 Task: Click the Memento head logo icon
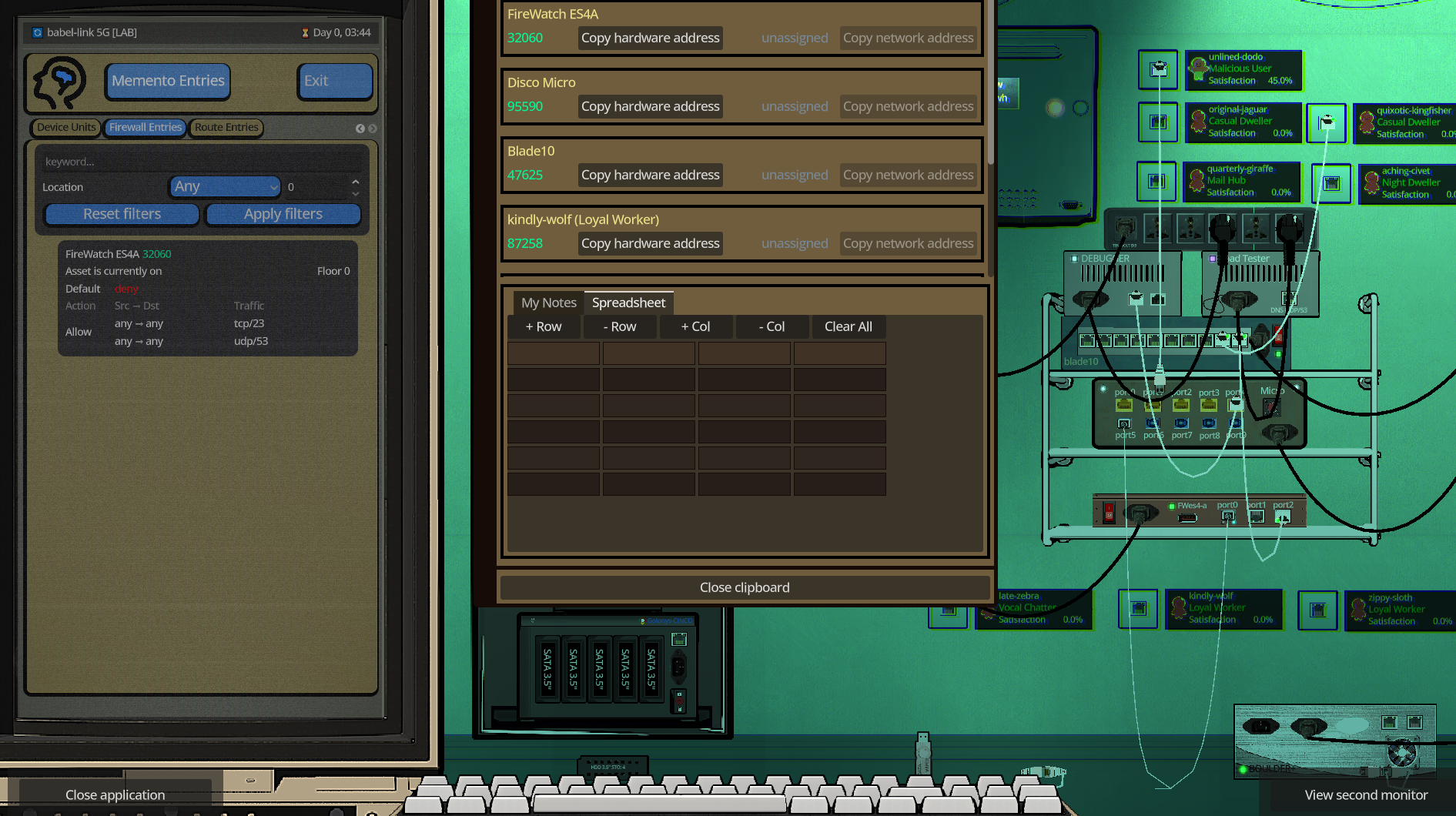coord(59,81)
